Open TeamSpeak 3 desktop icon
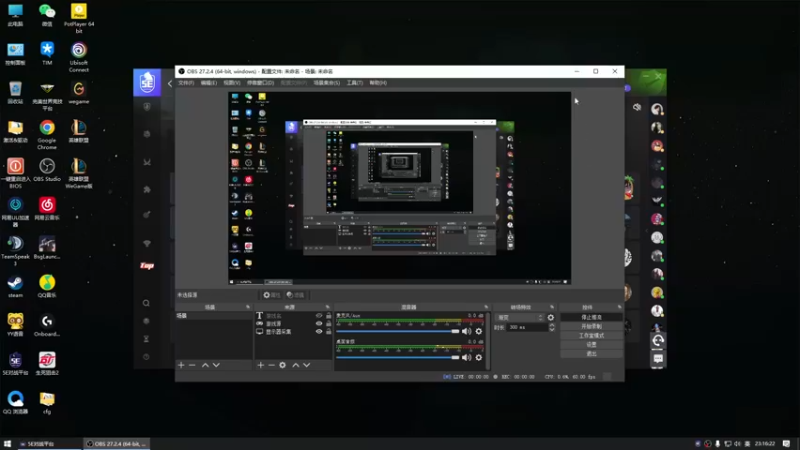 (15, 251)
